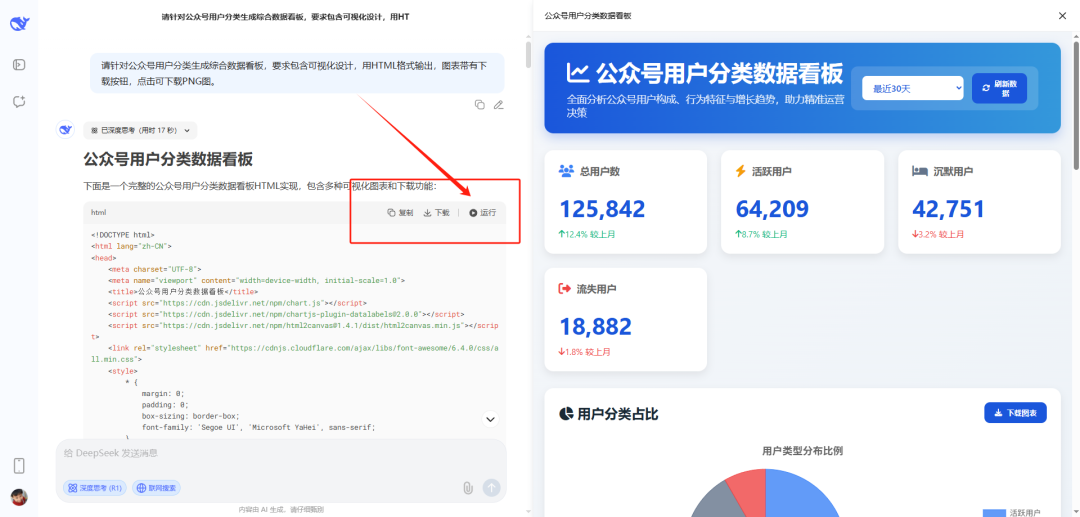Click the 流失用户 exit icon
The width and height of the screenshot is (1080, 517).
click(x=565, y=288)
